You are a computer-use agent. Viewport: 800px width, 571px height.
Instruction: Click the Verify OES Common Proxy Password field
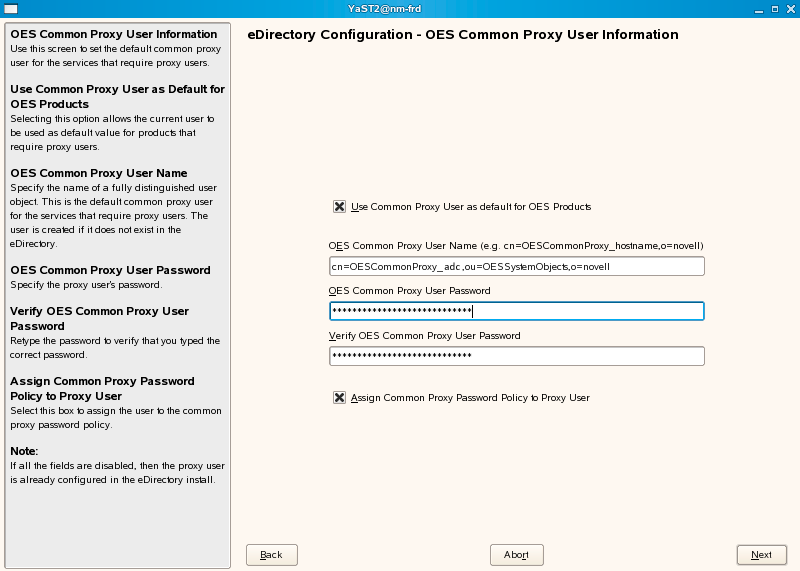(517, 356)
